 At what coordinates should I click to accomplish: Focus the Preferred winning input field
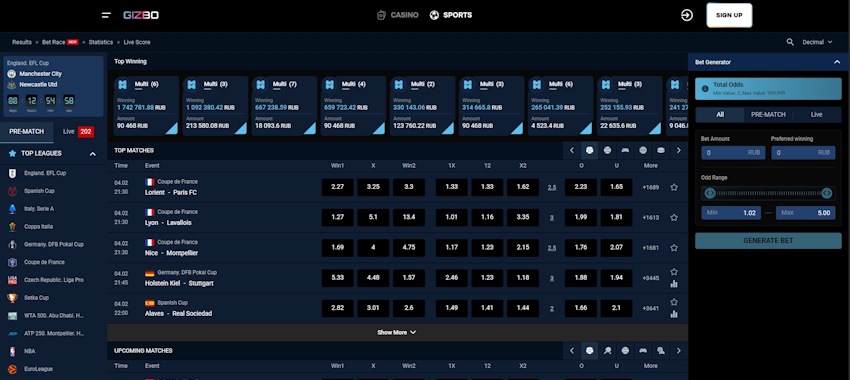coord(803,153)
